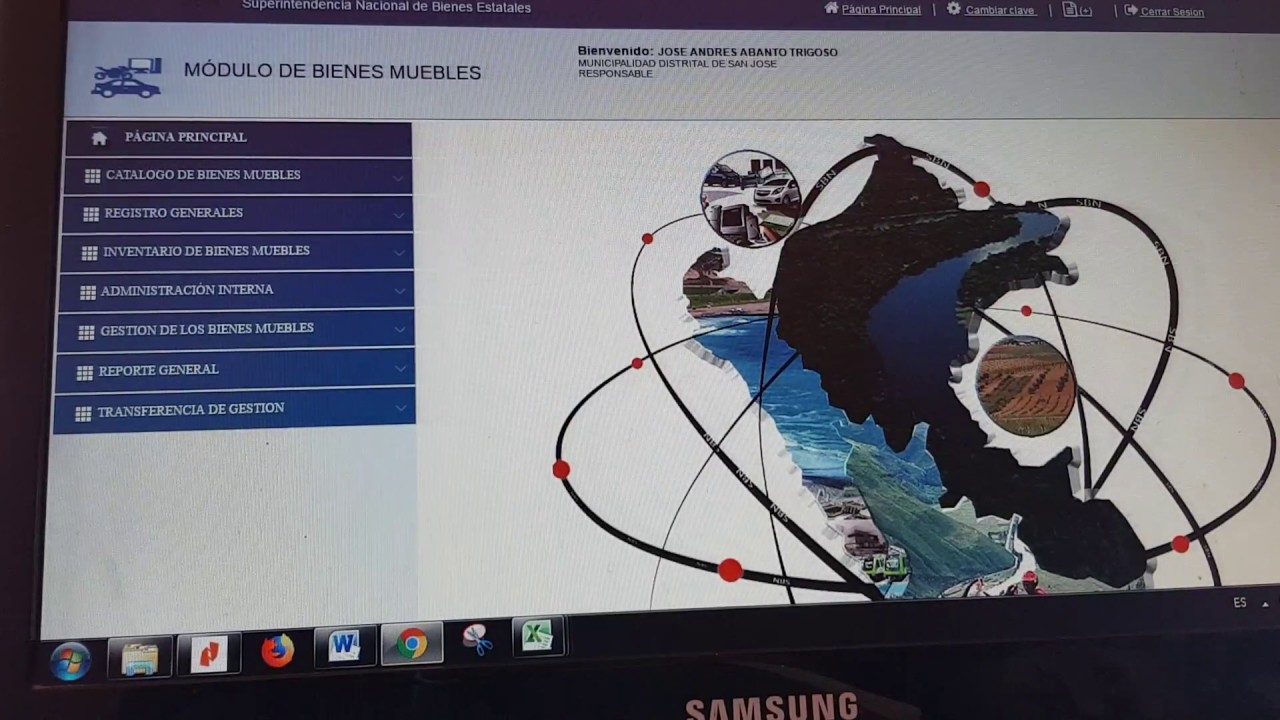Switch to Google Chrome on the taskbar

point(411,643)
